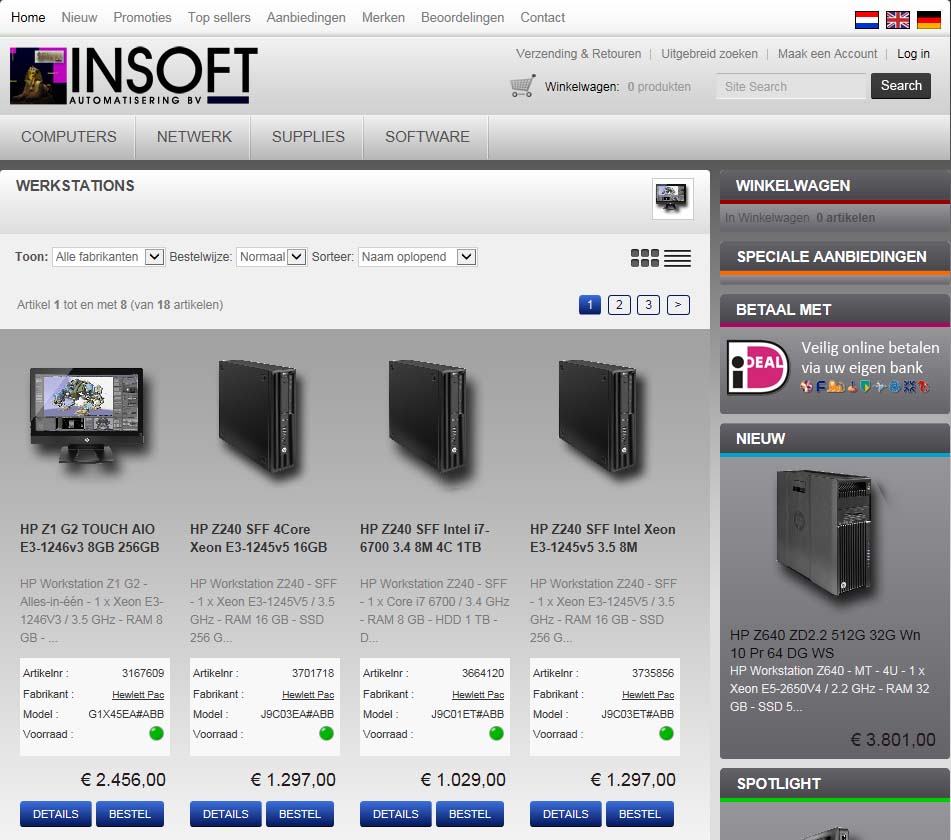Click the iDEAL payment logo
This screenshot has width=951, height=840.
click(x=758, y=367)
